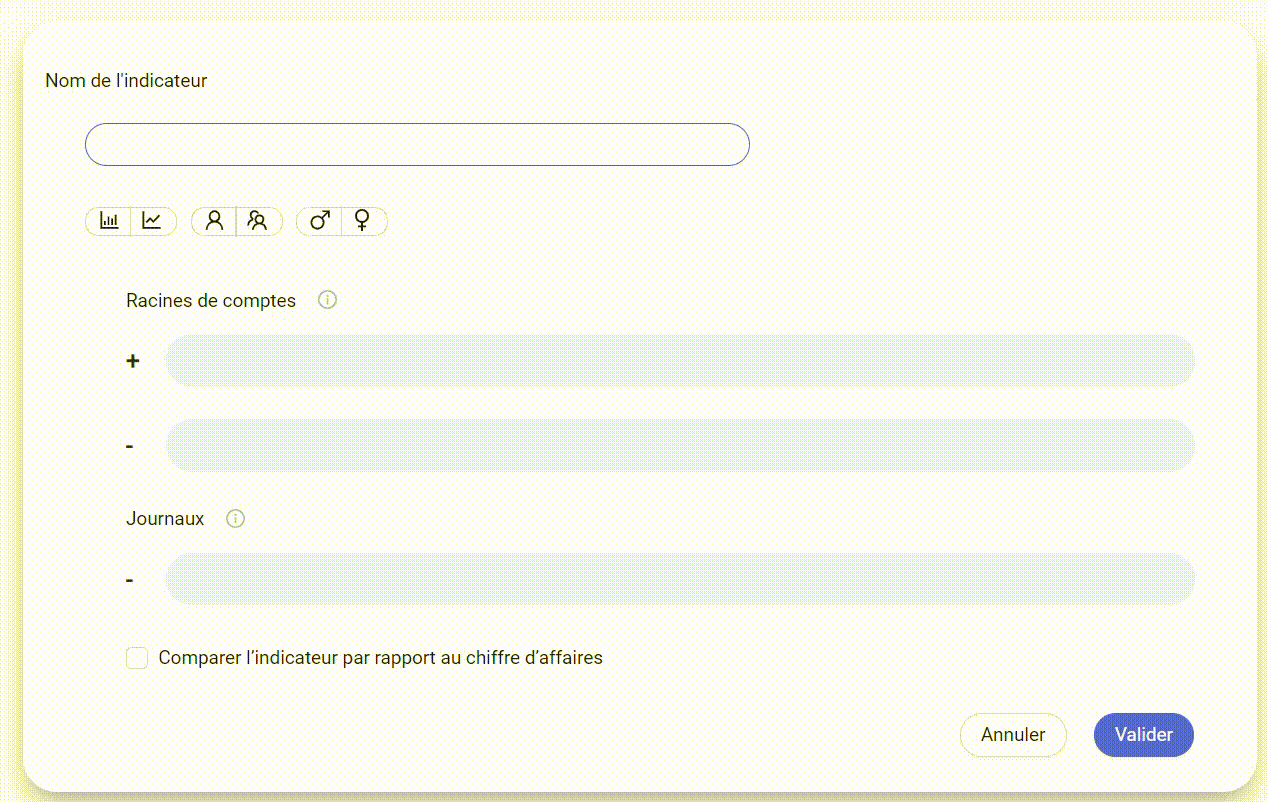
Task: Select the group of people icon
Action: click(259, 221)
